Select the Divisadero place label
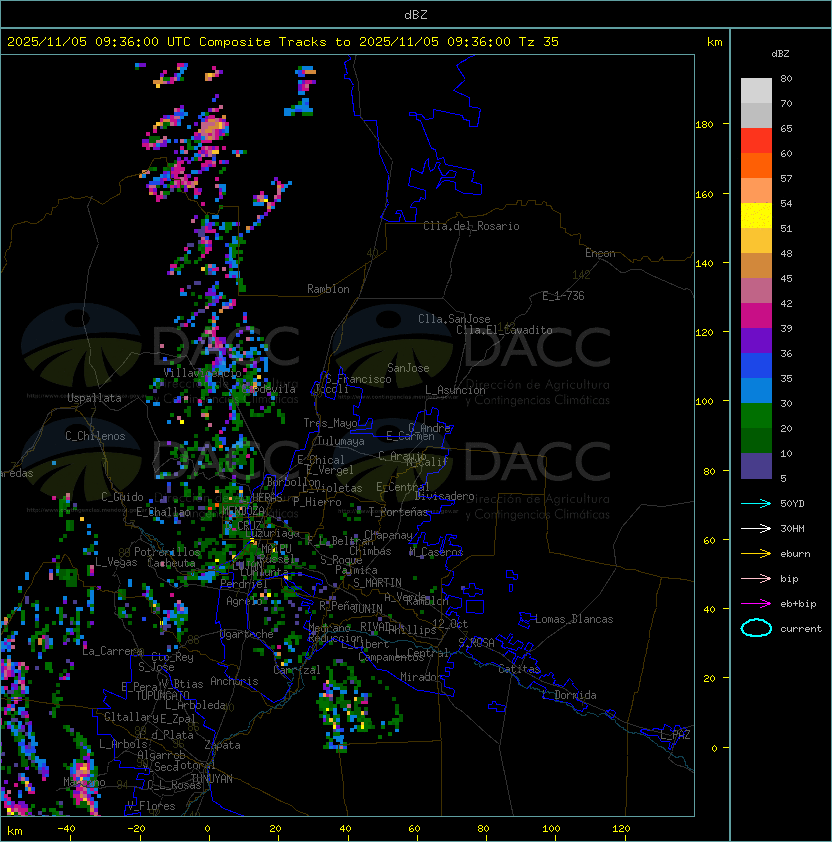Viewport: 832px width, 842px height. pos(444,496)
